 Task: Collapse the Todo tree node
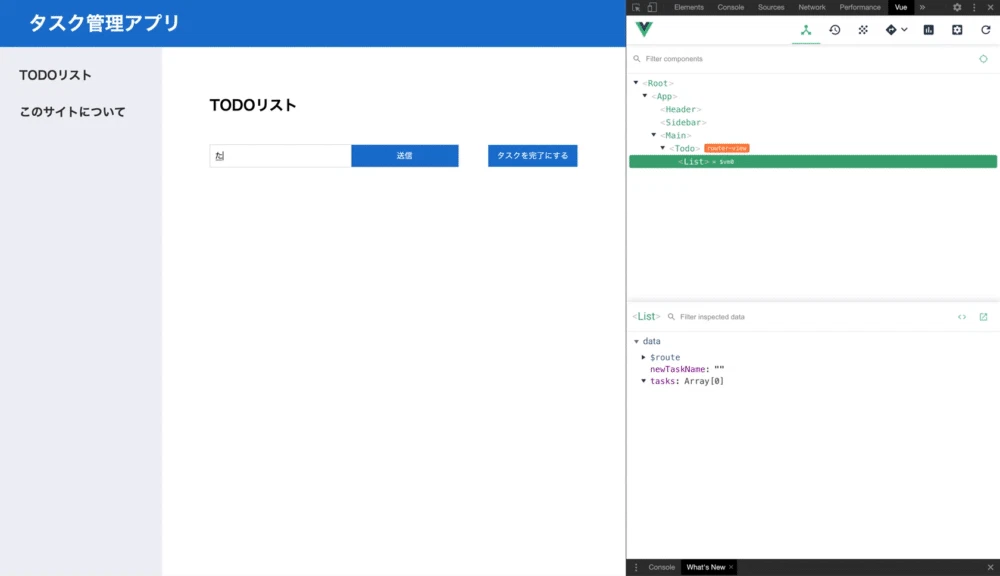click(663, 148)
